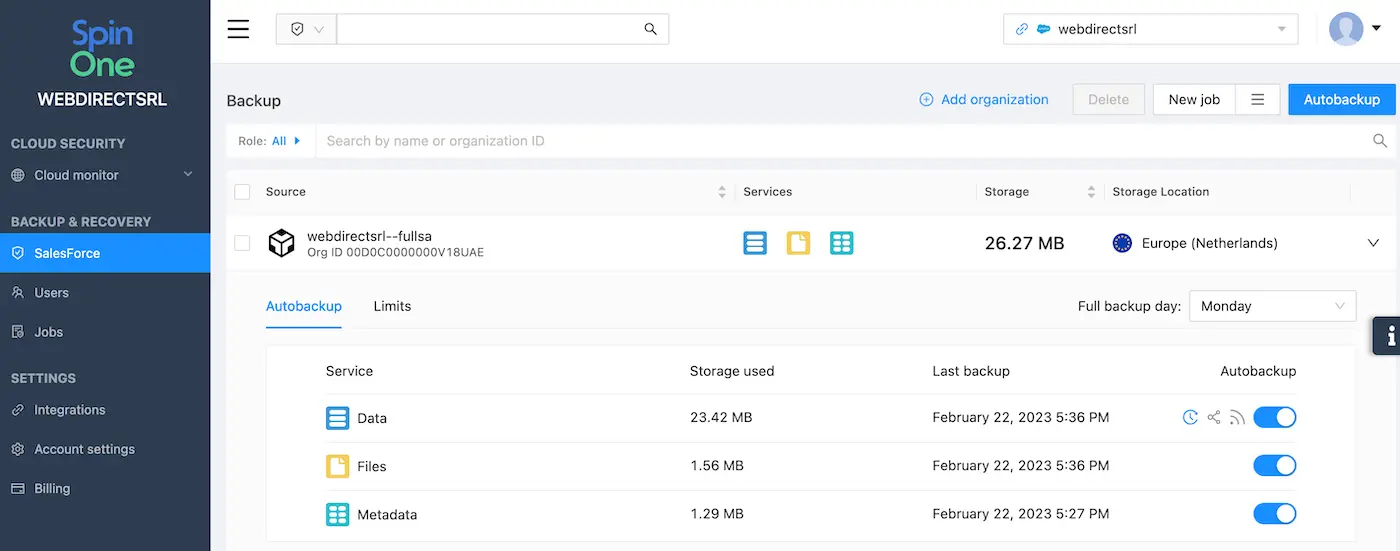Sort the Source column
Image resolution: width=1400 pixels, height=551 pixels.
click(722, 192)
